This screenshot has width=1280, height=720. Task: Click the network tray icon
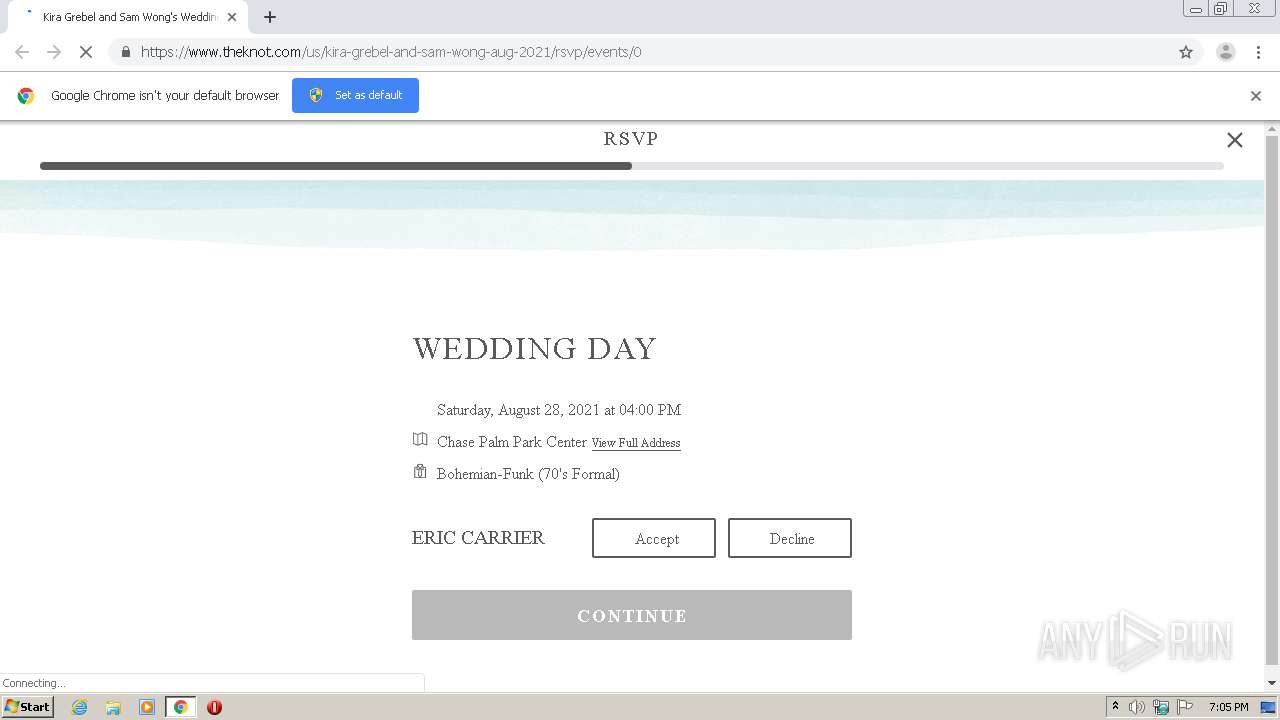(1161, 707)
